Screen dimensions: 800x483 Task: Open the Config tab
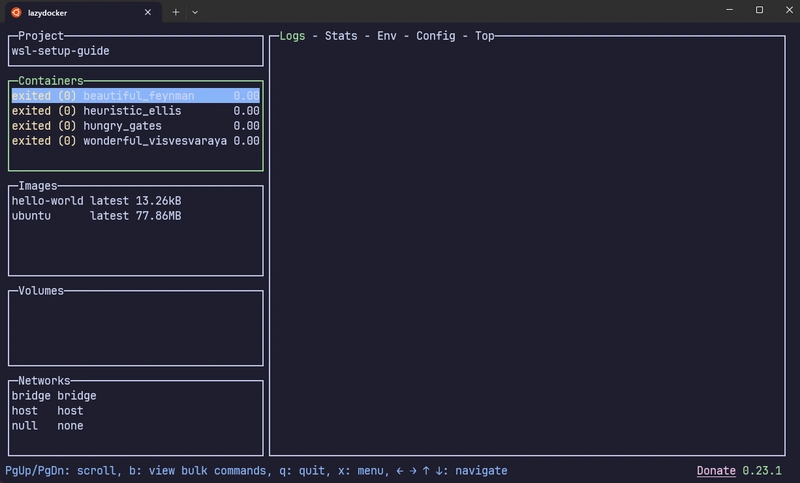436,36
